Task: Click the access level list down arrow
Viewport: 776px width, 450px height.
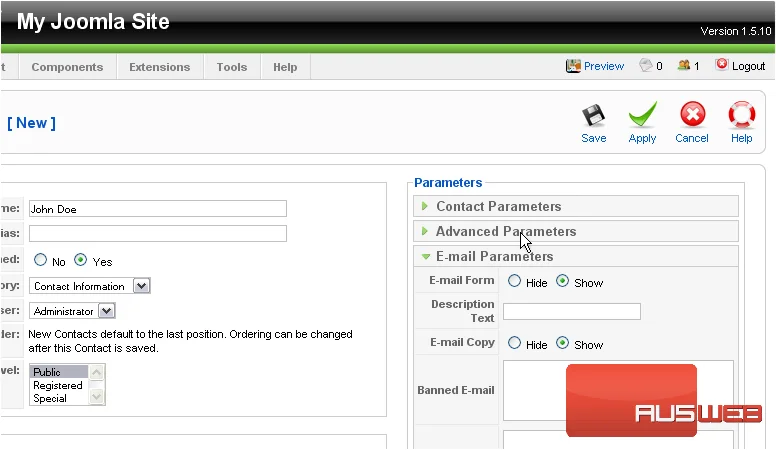Action: 97,397
